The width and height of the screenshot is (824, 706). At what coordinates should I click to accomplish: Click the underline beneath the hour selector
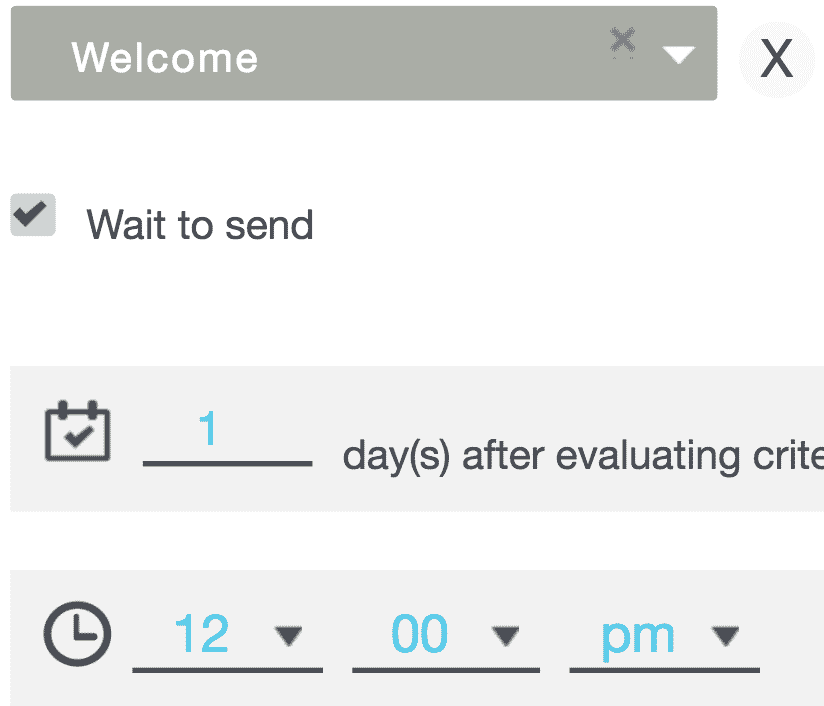pos(227,669)
